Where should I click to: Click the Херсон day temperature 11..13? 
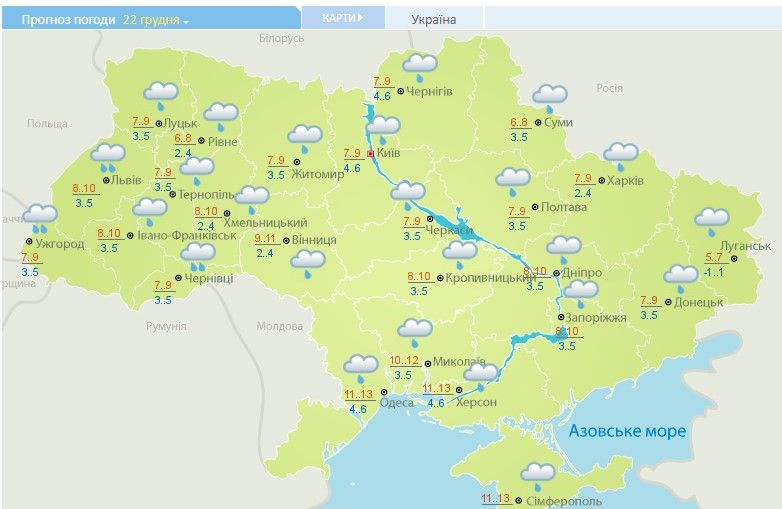tap(436, 388)
